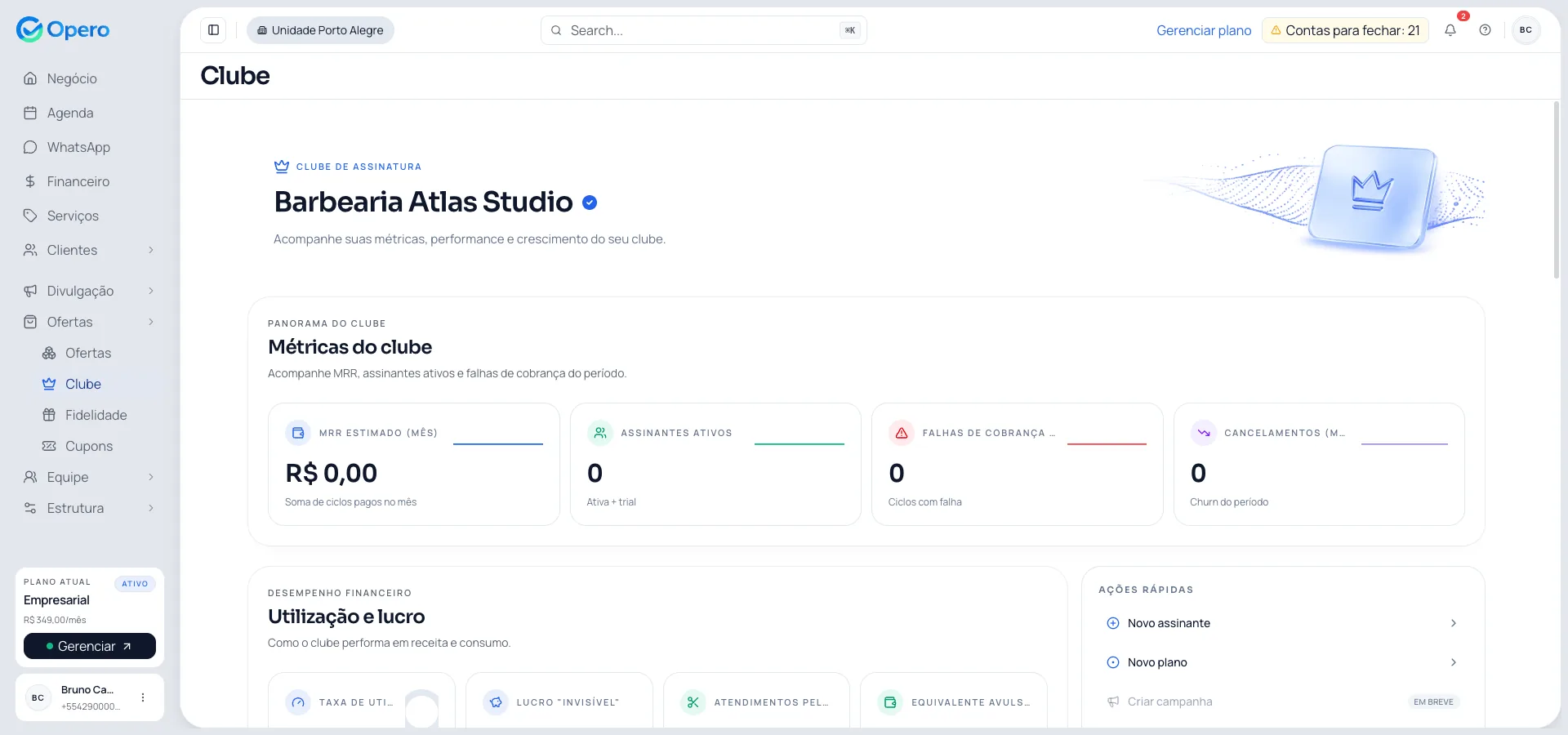This screenshot has width=1568, height=735.
Task: Open notifications bell icon
Action: tap(1450, 30)
